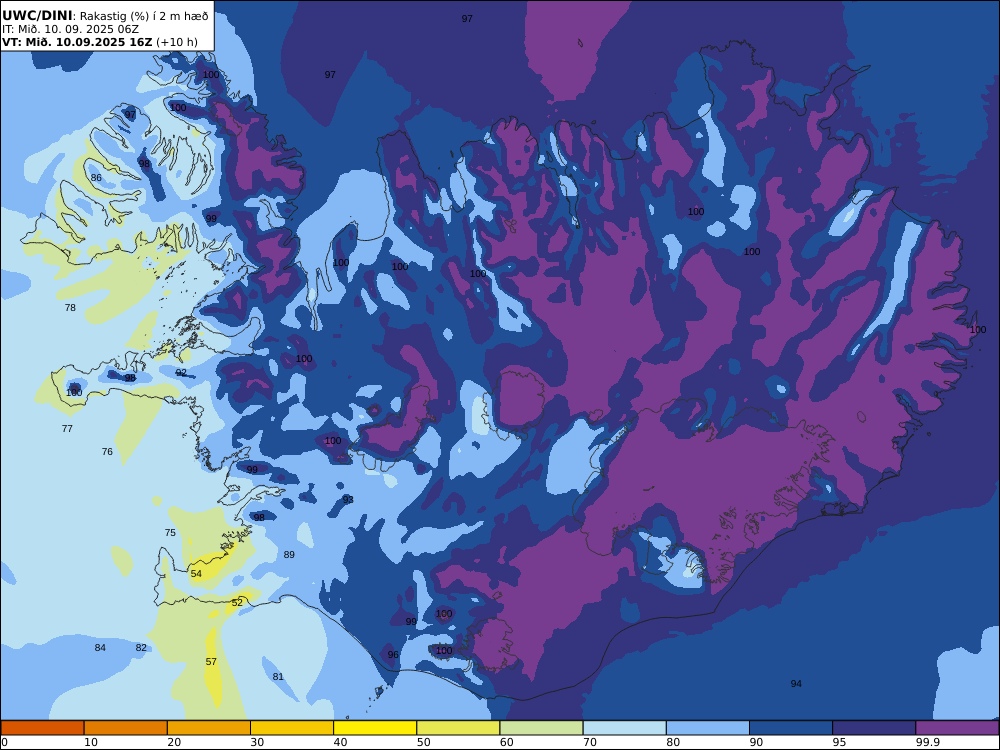Viewport: 1000px width, 750px height.
Task: Select the map value 84
Action: (100, 648)
